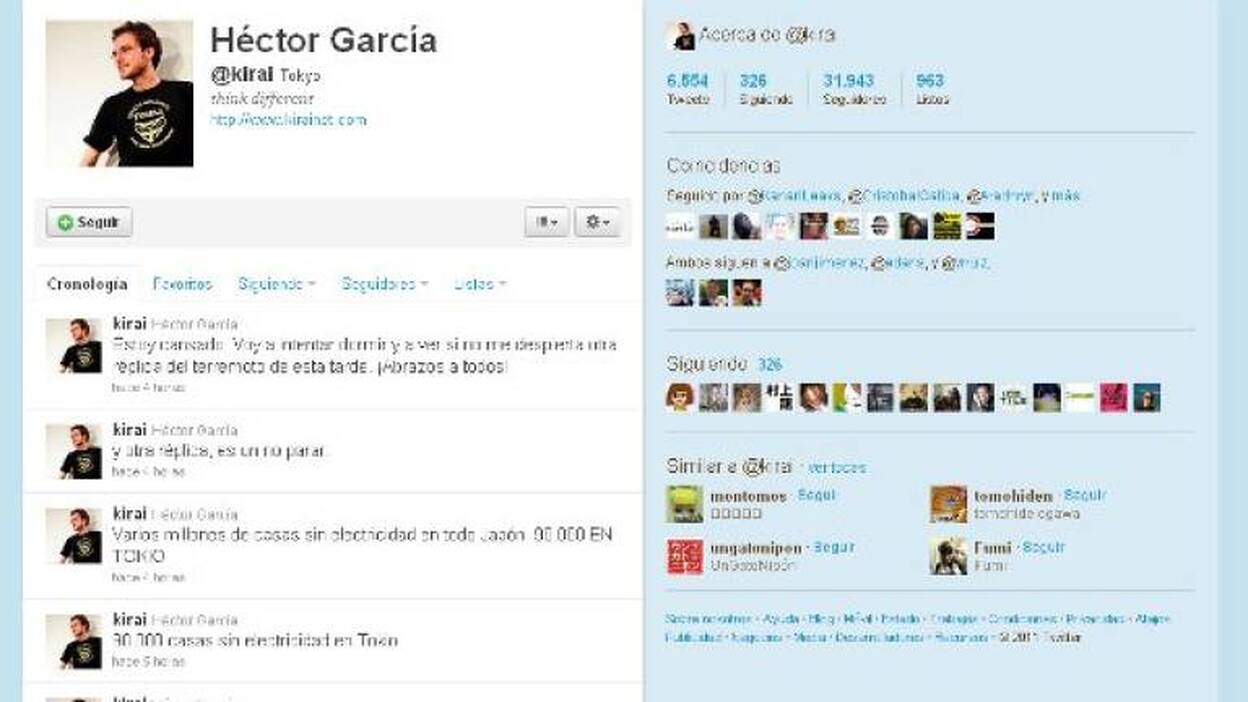Expand the Siguiendo tab dropdown

pyautogui.click(x=276, y=284)
